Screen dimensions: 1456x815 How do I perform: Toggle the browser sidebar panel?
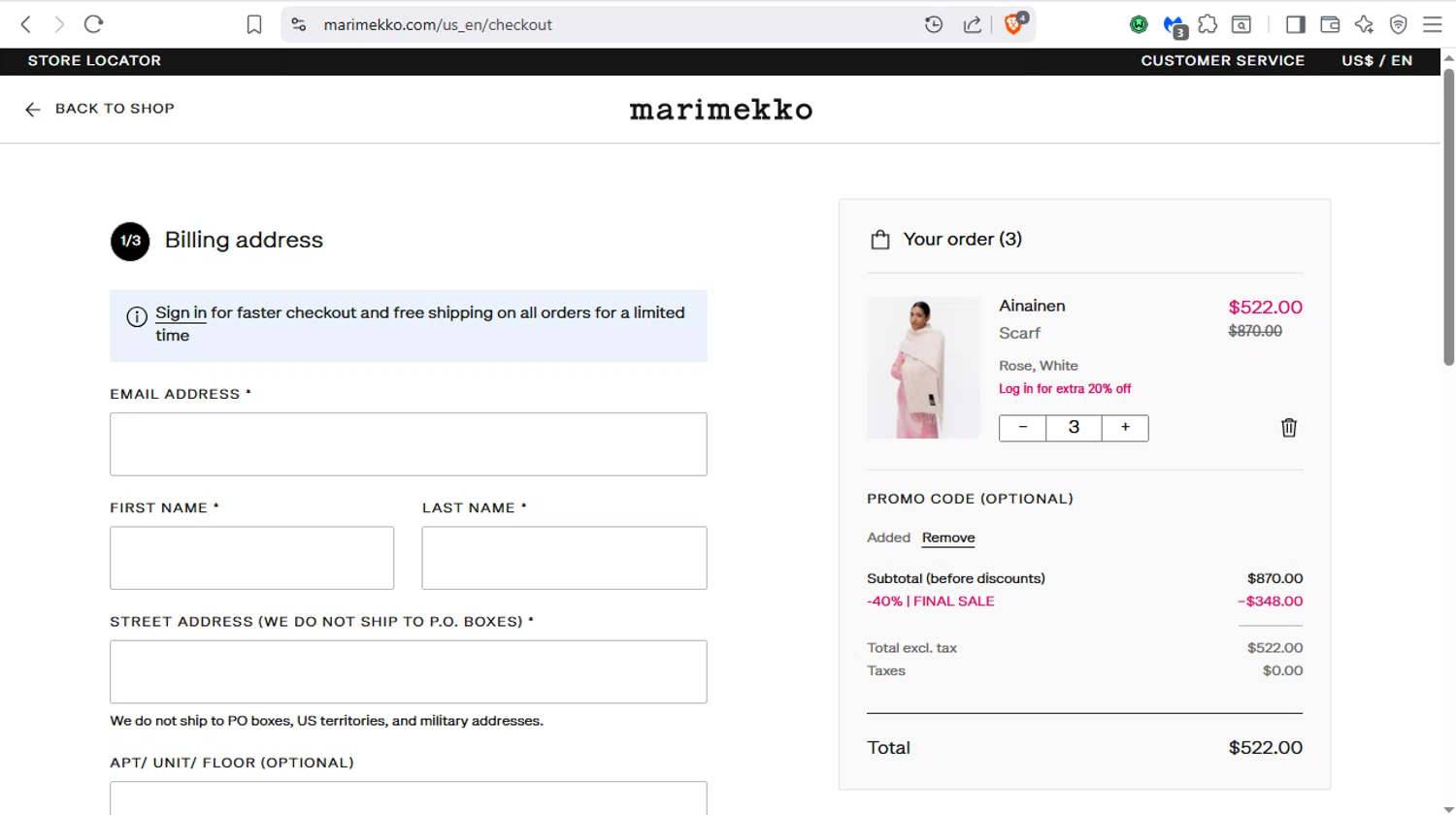coord(1295,24)
